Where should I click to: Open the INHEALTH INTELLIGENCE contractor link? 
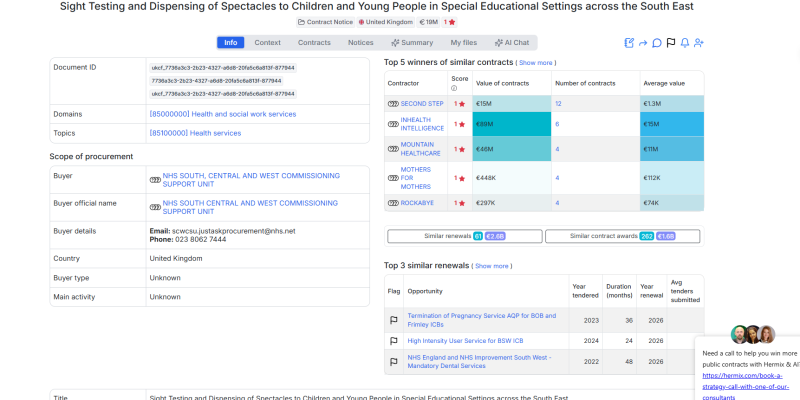[x=422, y=124]
